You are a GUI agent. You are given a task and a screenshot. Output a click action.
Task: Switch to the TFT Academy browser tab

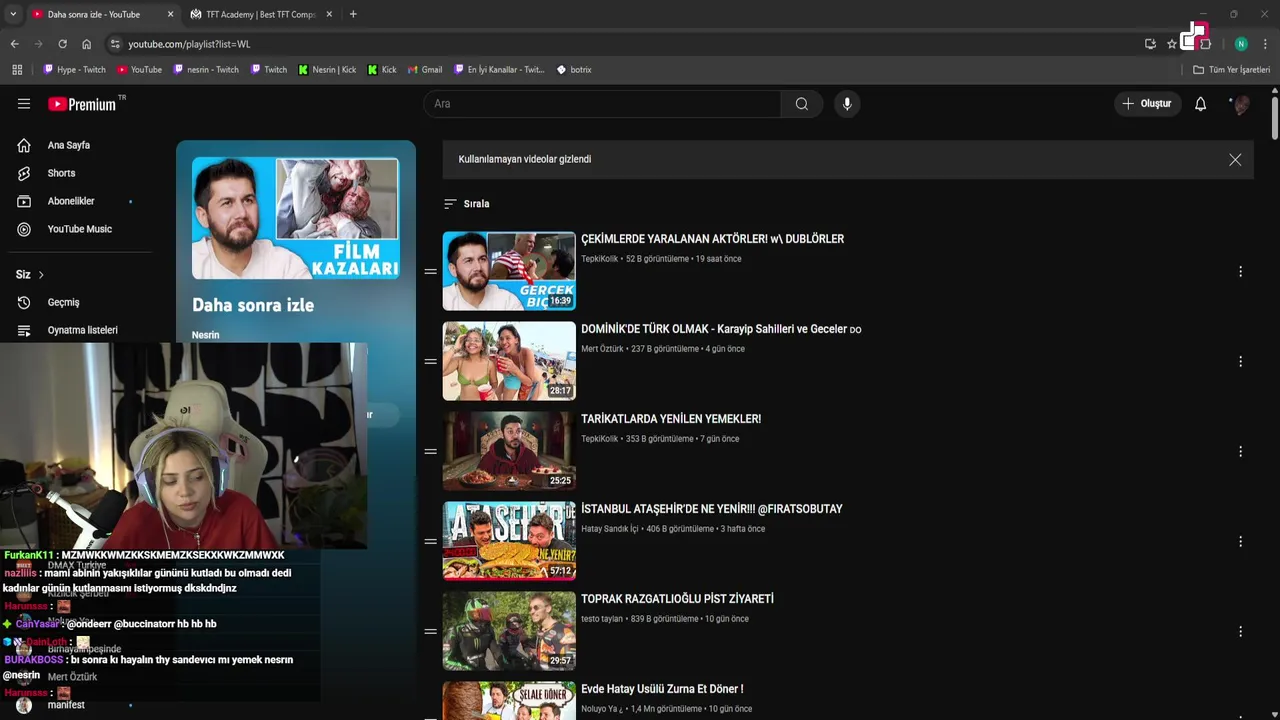(260, 14)
